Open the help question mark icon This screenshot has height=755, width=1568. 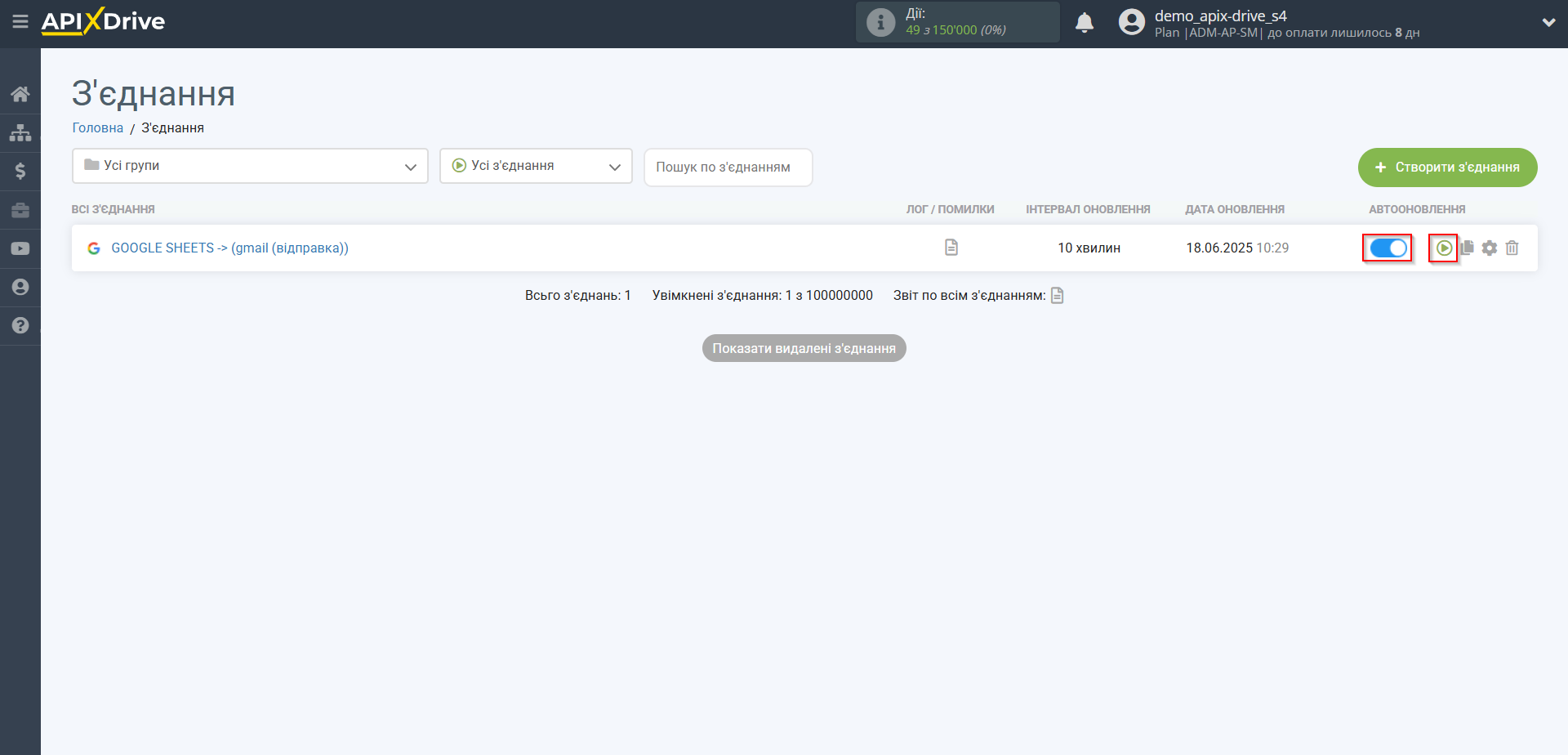coord(20,325)
